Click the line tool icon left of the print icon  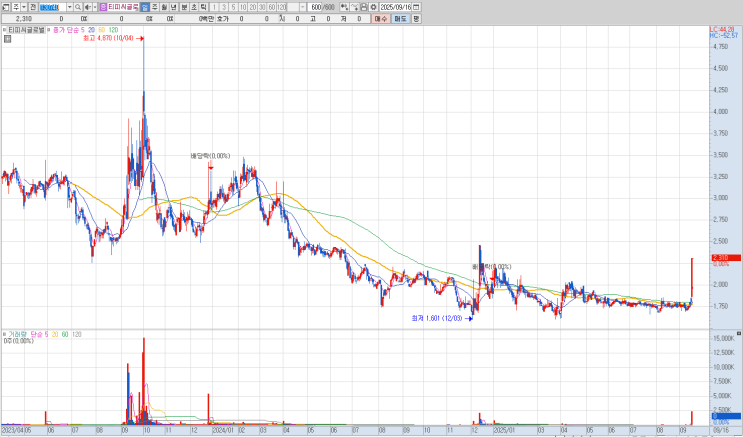click(354, 7)
